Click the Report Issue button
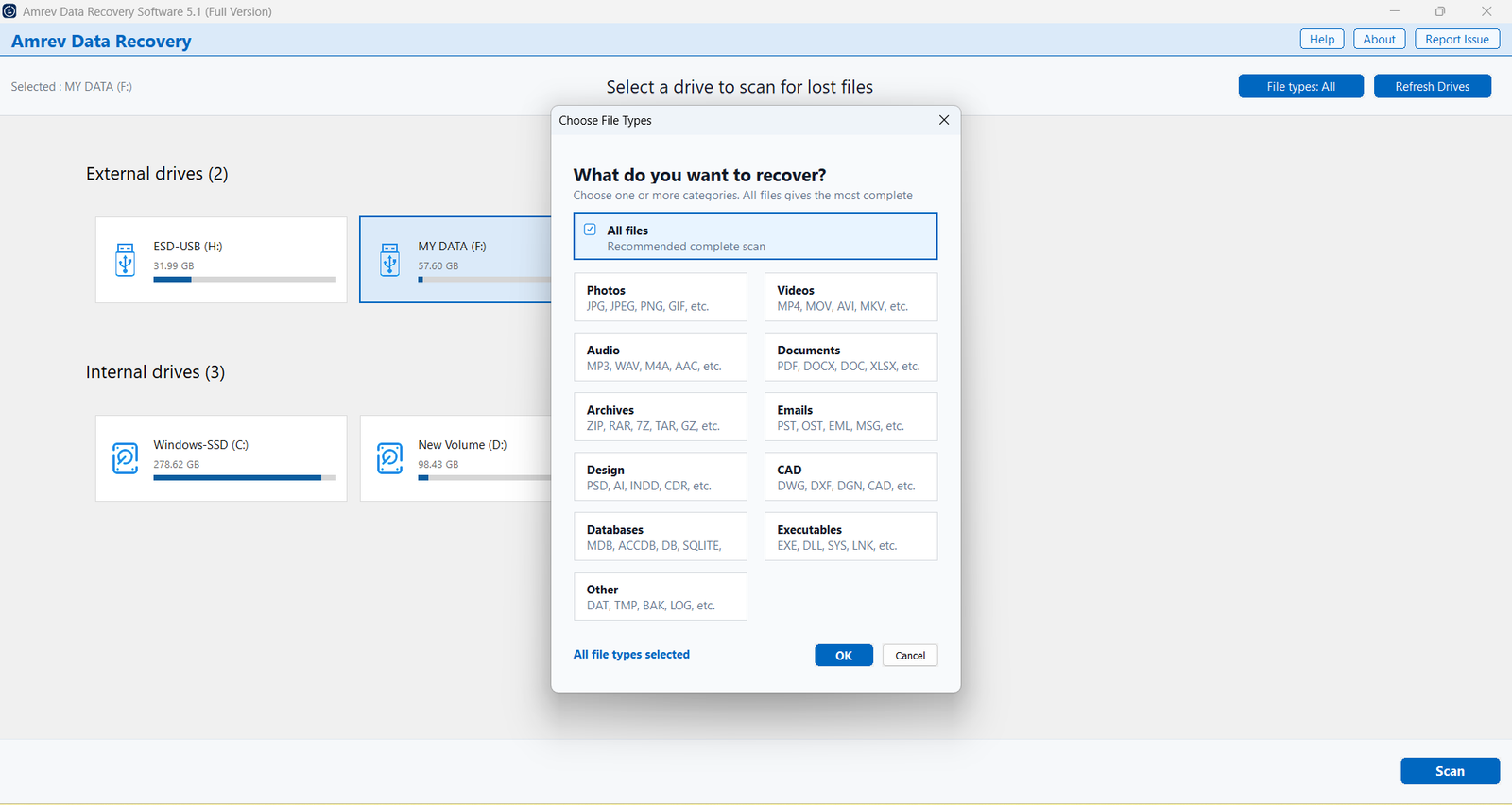This screenshot has height=805, width=1512. pyautogui.click(x=1457, y=39)
